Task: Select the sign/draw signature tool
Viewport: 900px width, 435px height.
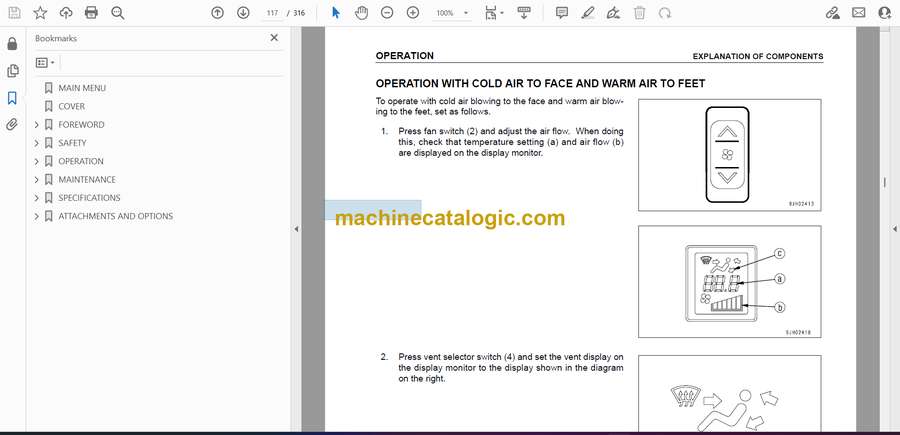Action: 613,13
